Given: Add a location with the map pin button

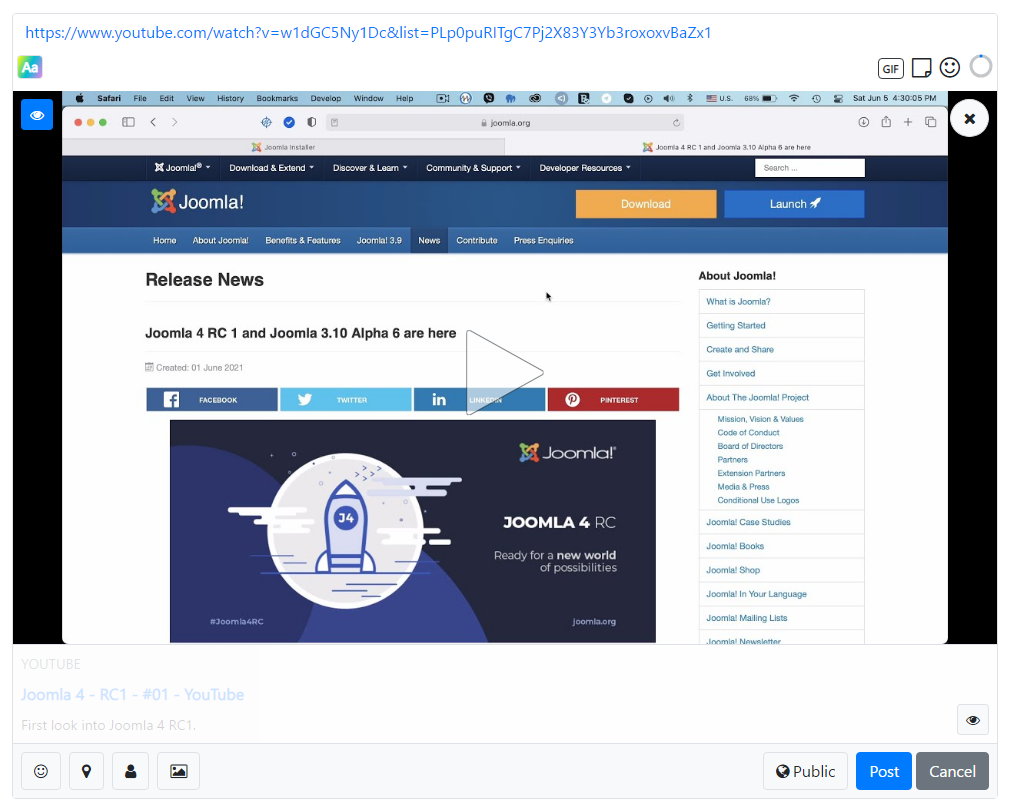Looking at the screenshot, I should 86,771.
